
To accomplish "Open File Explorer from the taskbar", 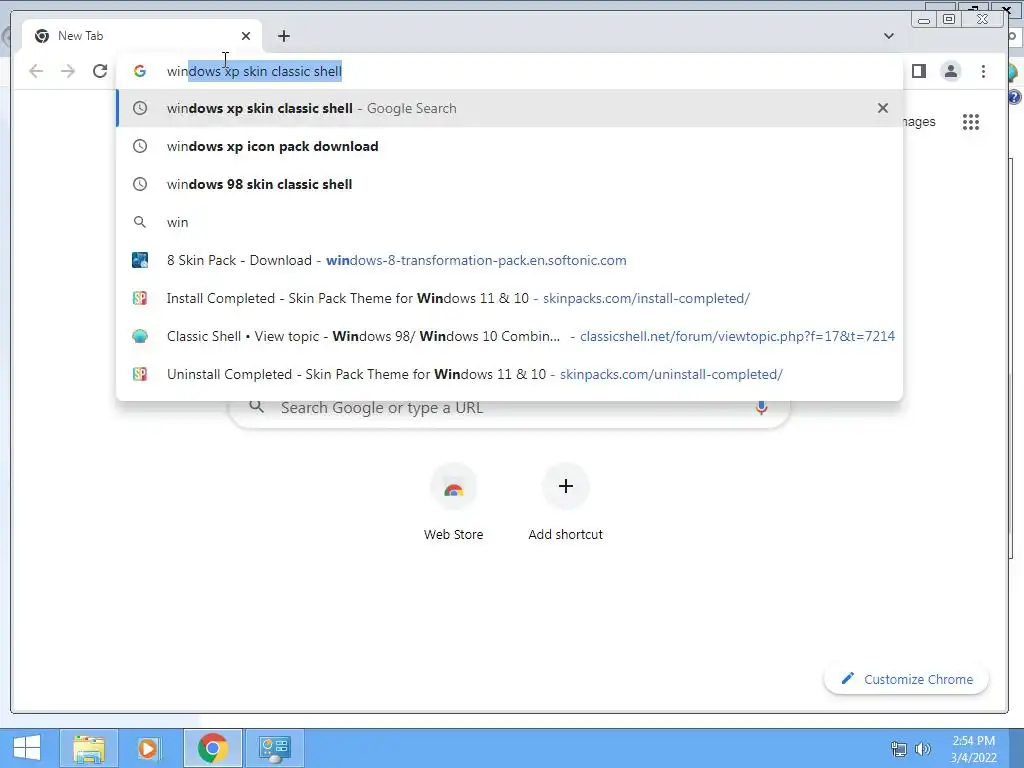I will (x=89, y=748).
